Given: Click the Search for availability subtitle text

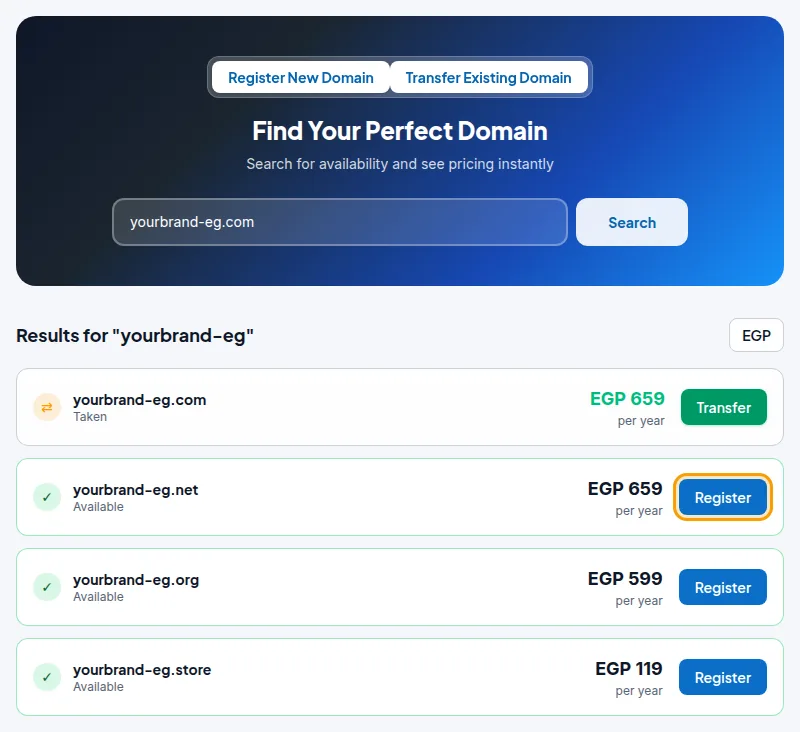Looking at the screenshot, I should point(400,164).
